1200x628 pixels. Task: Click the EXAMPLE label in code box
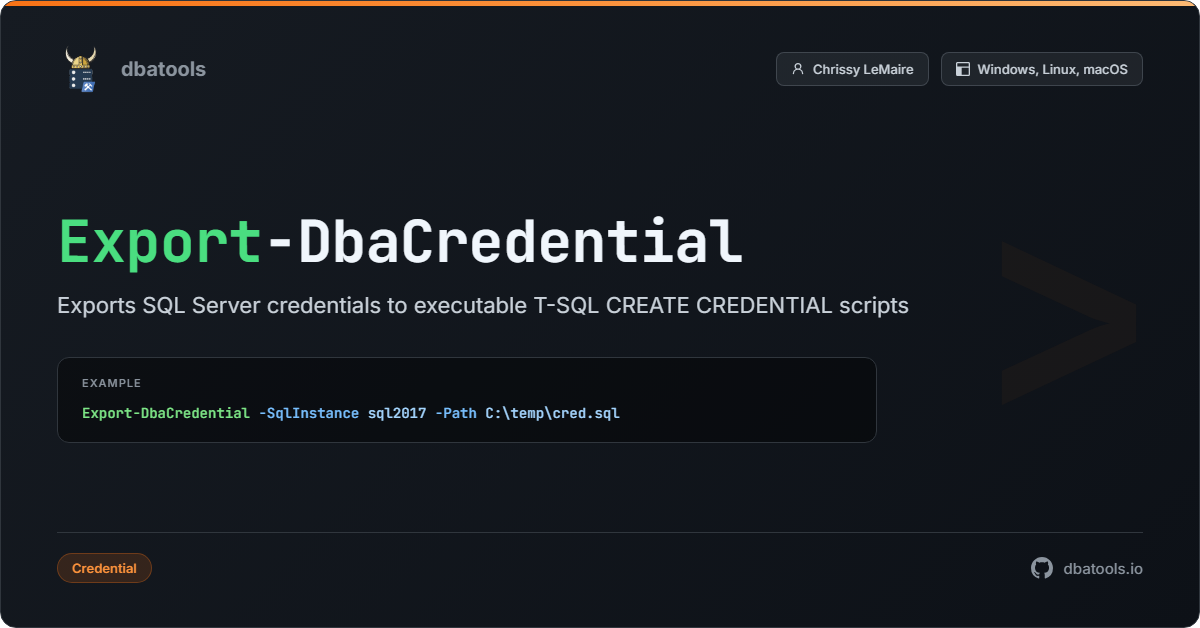pos(111,383)
